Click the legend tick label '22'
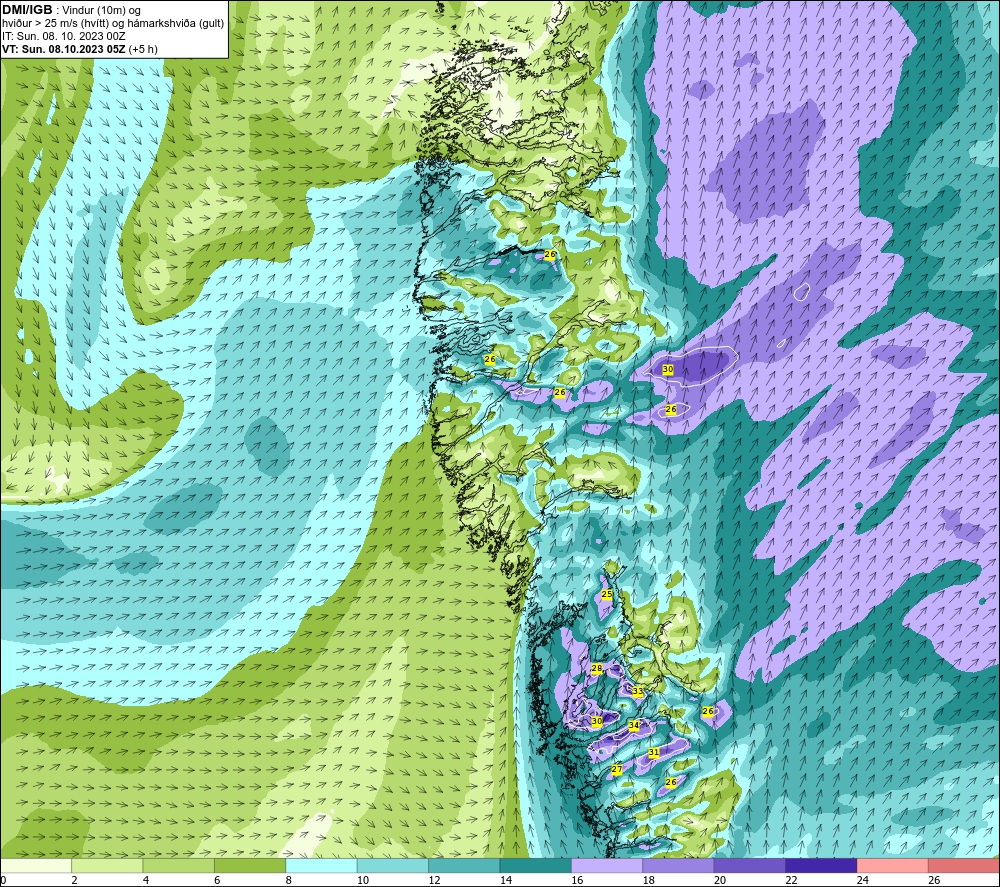The image size is (1000, 887). pos(791,881)
